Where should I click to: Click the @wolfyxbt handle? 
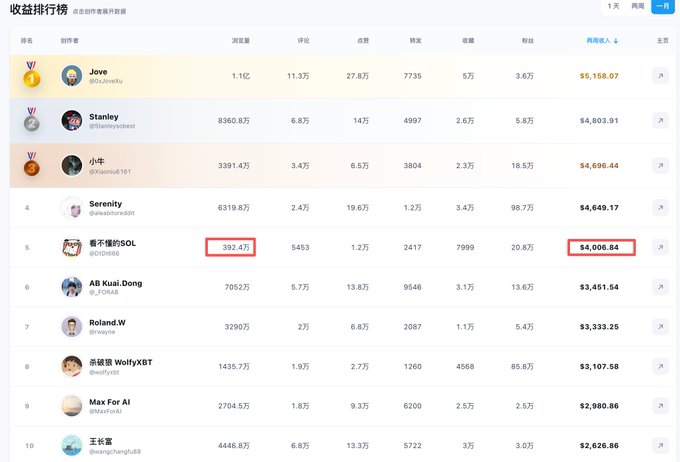104,372
